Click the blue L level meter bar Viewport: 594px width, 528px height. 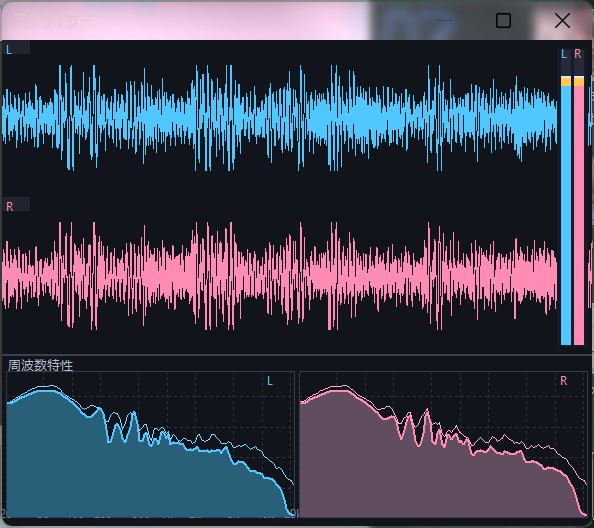[x=566, y=215]
